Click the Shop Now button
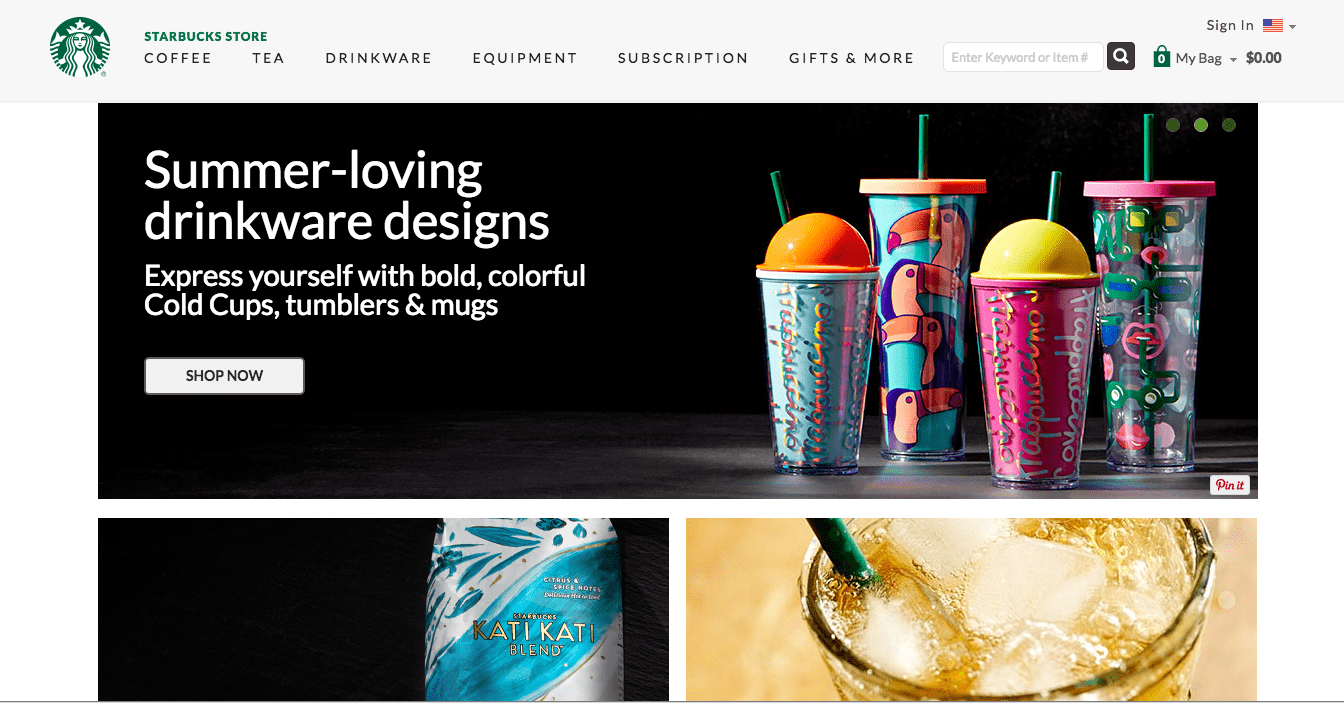Image resolution: width=1344 pixels, height=703 pixels. coord(224,376)
